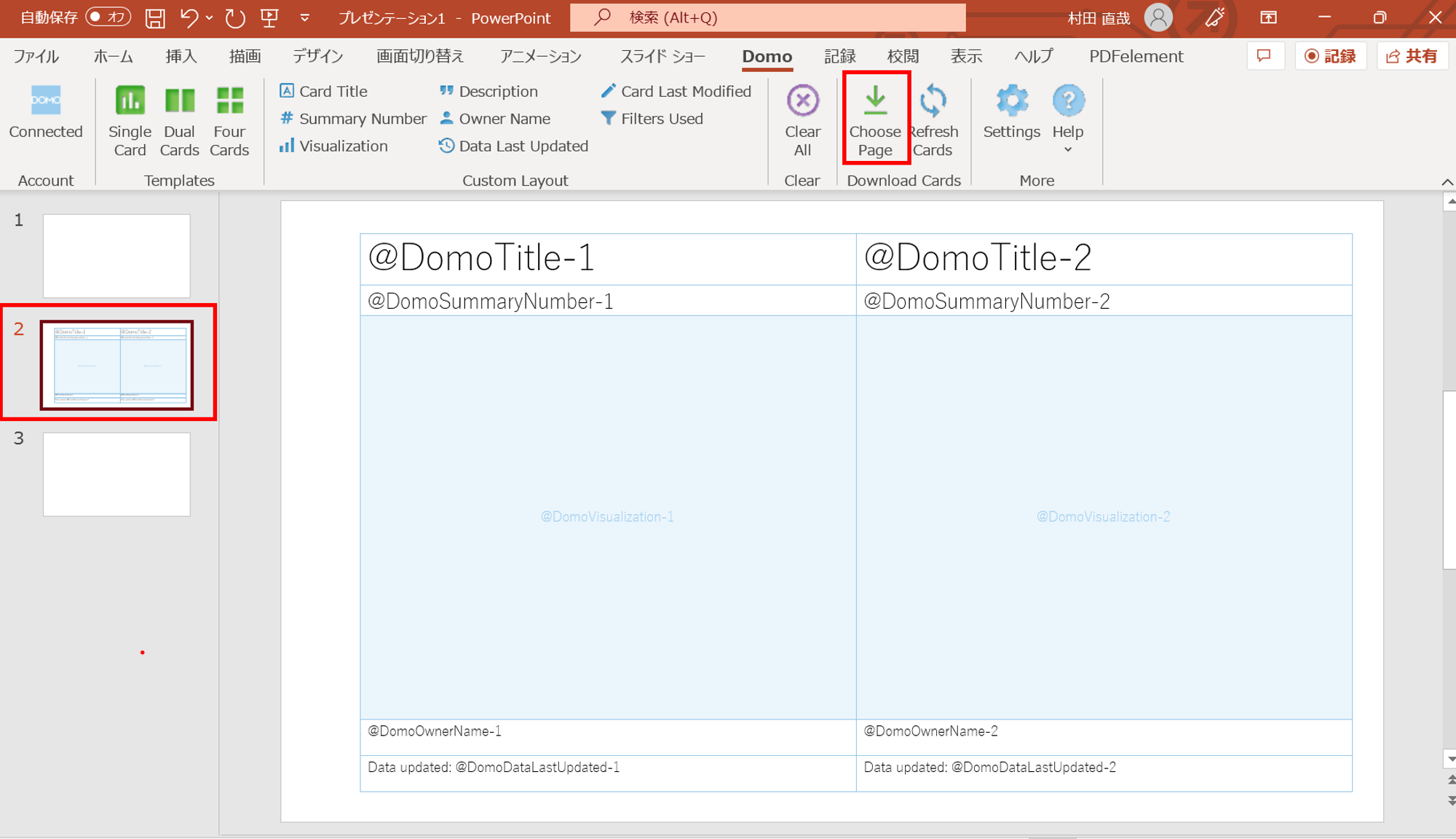Toggle the AutoSave switch
The height and width of the screenshot is (839, 1456).
click(x=108, y=17)
